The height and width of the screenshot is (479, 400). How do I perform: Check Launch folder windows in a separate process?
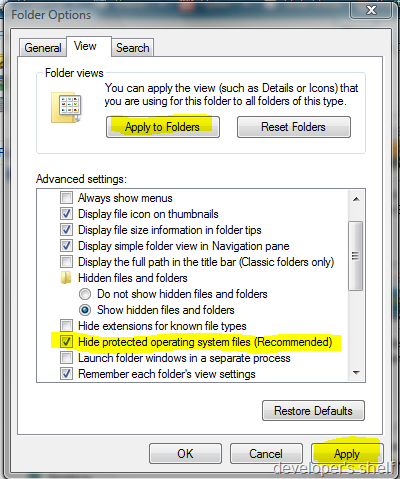[66, 358]
